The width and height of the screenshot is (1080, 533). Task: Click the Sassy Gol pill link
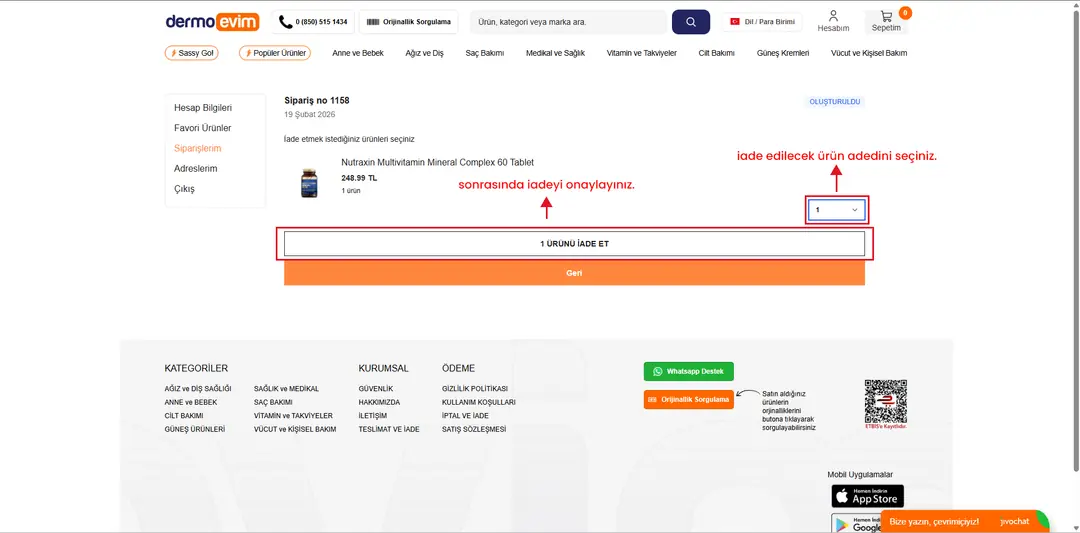(191, 53)
